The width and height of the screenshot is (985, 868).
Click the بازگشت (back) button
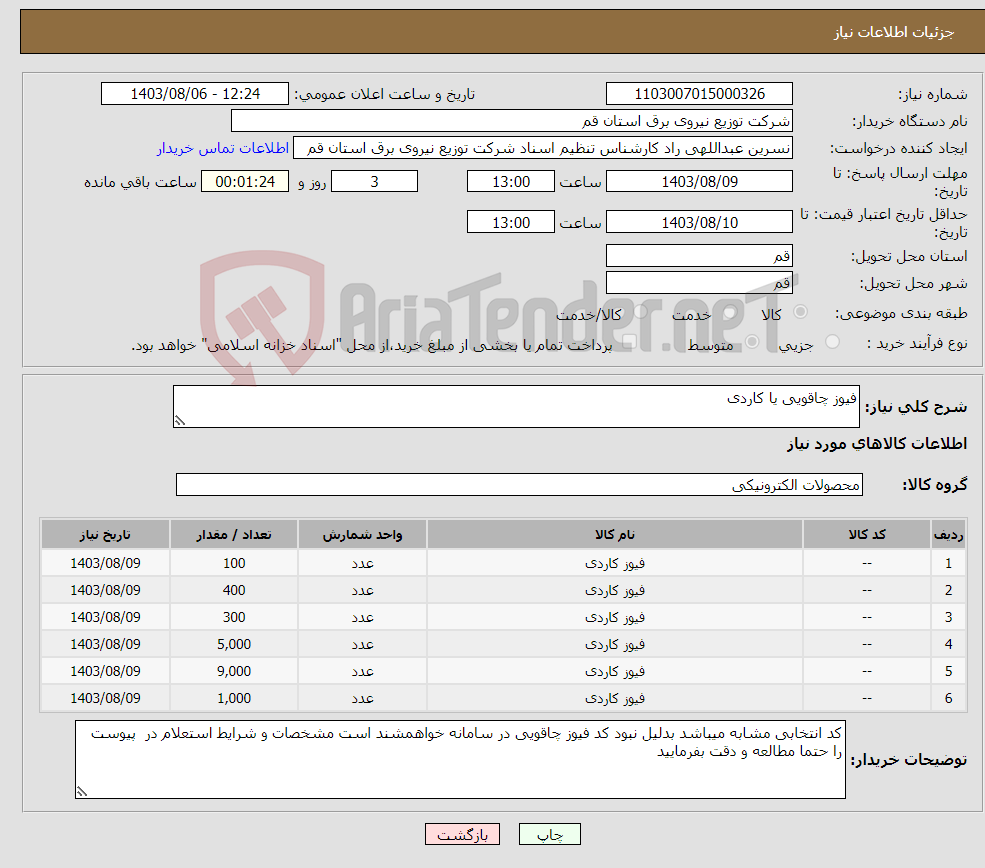tap(462, 834)
